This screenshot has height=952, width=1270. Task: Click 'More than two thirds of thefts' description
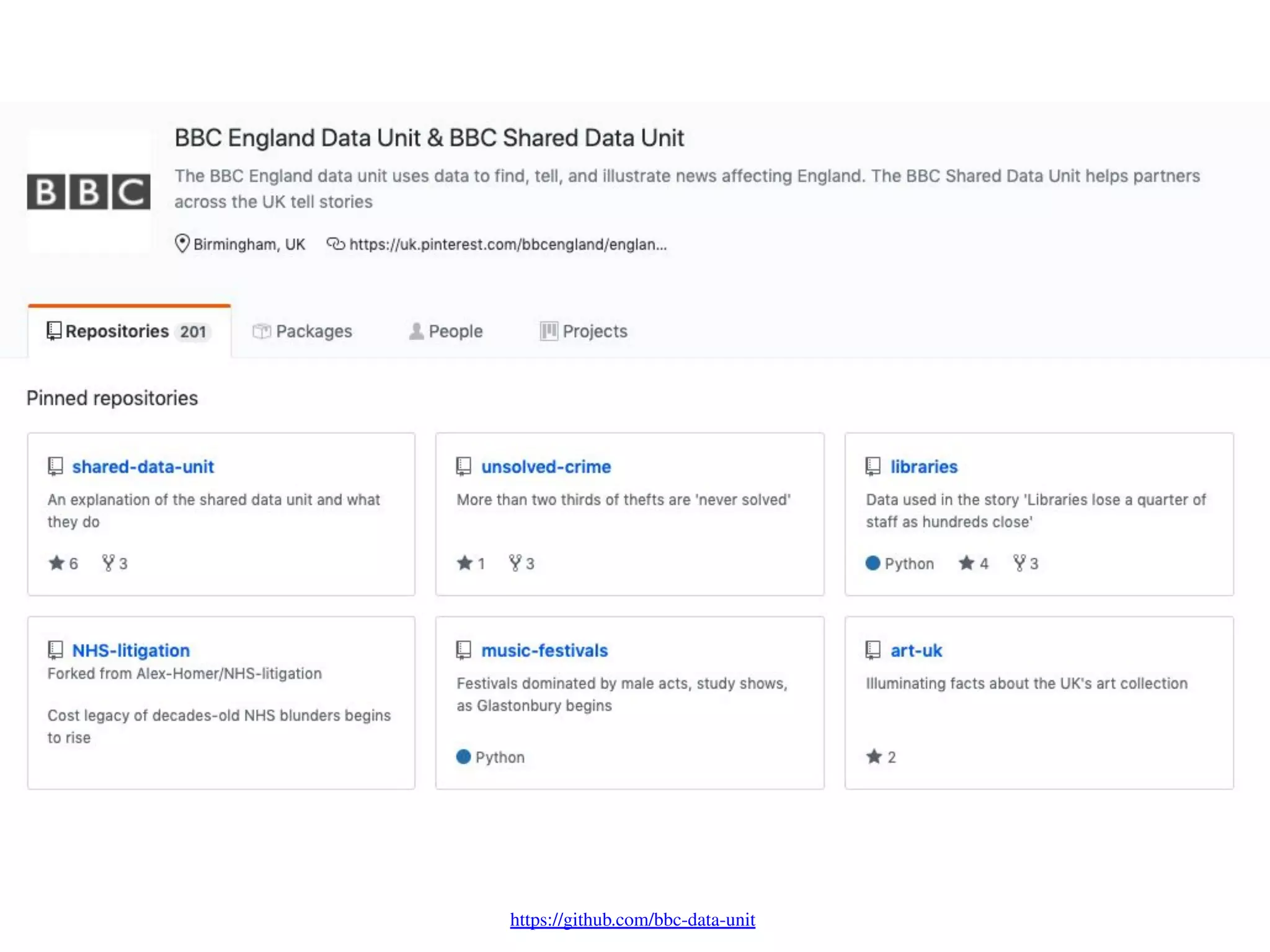coord(624,500)
